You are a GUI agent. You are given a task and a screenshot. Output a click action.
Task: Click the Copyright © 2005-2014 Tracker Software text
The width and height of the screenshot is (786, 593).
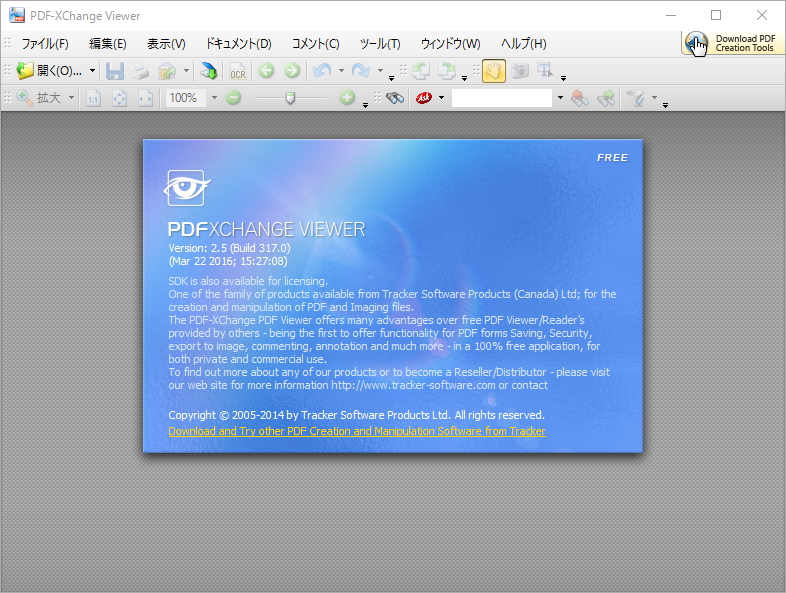[356, 415]
